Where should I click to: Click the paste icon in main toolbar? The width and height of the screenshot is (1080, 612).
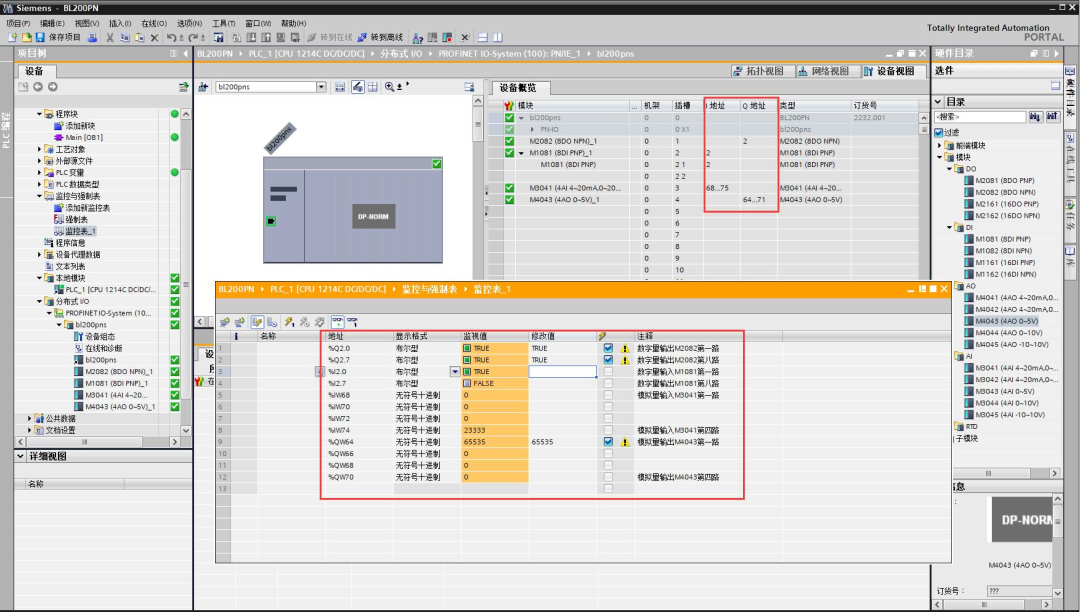click(139, 37)
